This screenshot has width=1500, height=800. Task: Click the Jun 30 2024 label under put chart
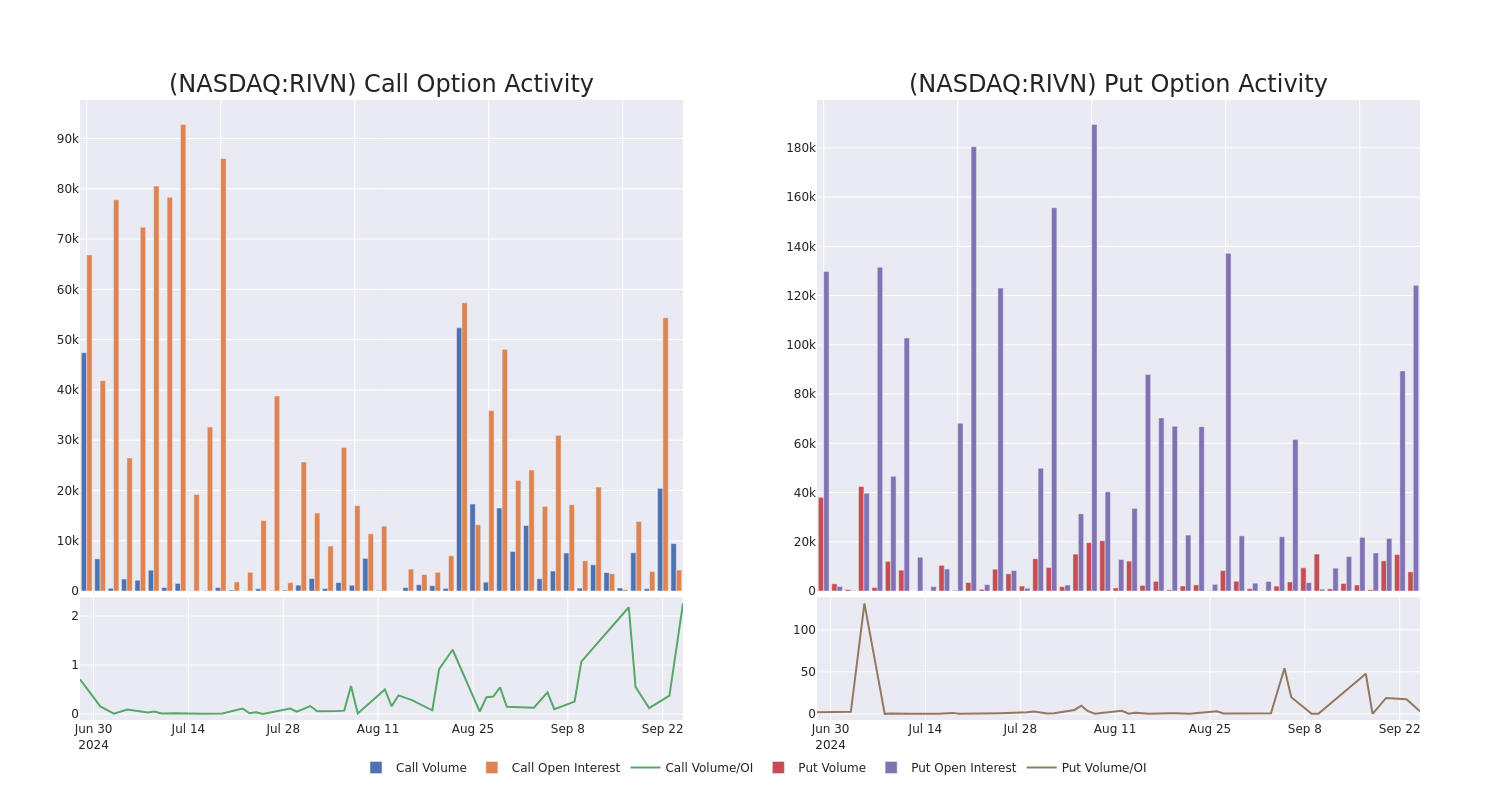click(830, 737)
